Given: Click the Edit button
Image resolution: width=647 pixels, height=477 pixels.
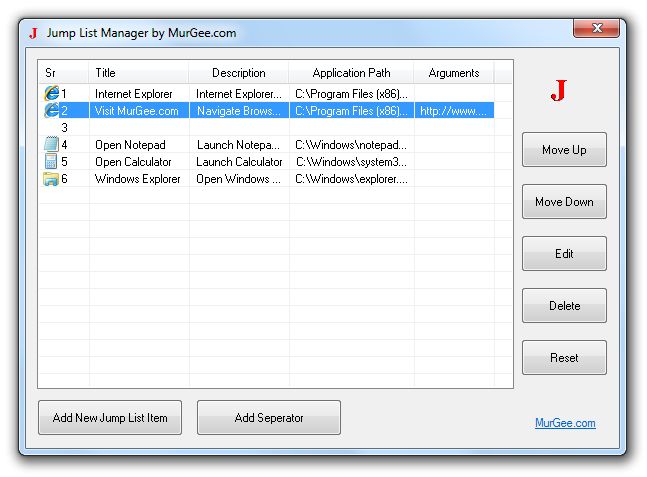Looking at the screenshot, I should point(564,254).
